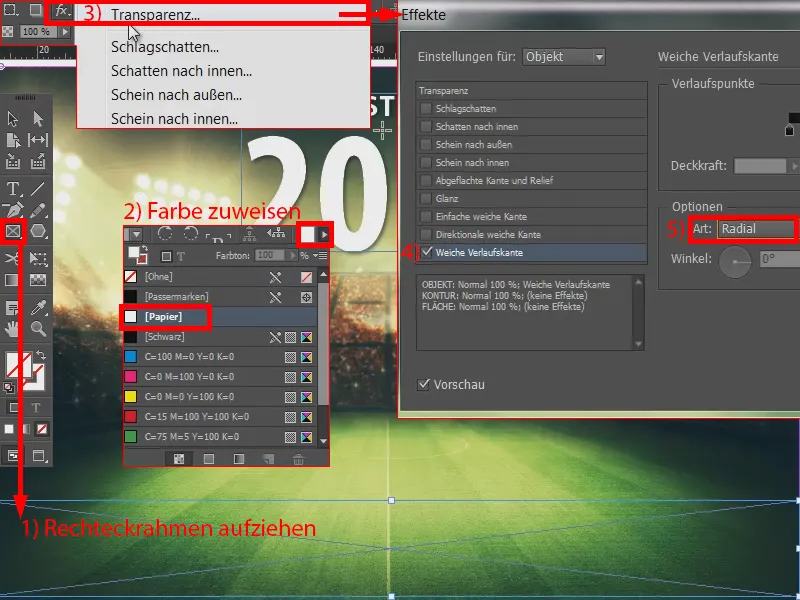The height and width of the screenshot is (600, 800).
Task: Select the Gap tool
Action: [38, 140]
